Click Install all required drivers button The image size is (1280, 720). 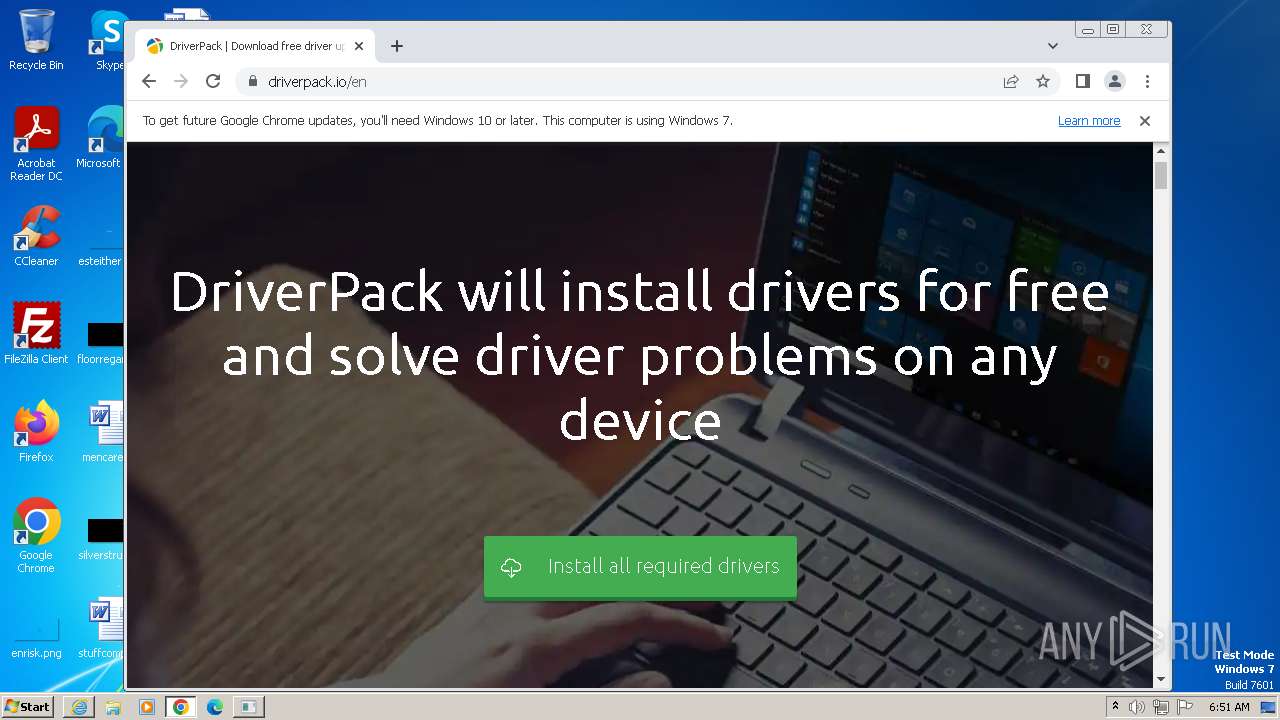pos(640,567)
